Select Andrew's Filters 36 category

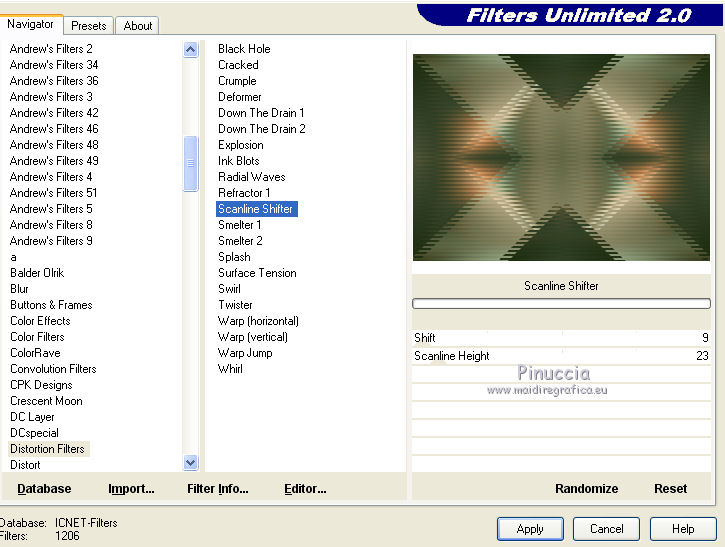(x=54, y=81)
